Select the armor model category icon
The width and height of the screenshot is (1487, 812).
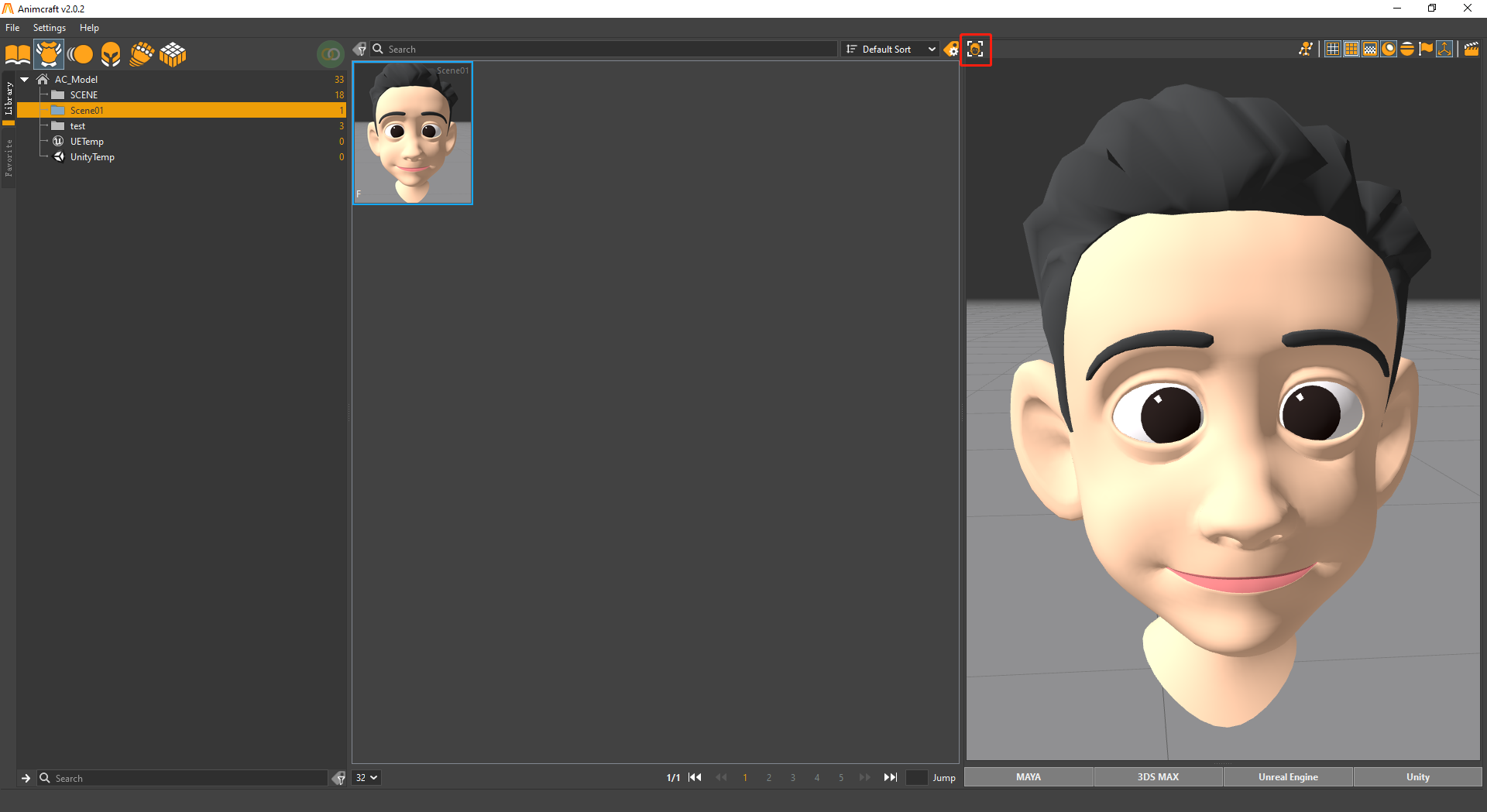49,54
